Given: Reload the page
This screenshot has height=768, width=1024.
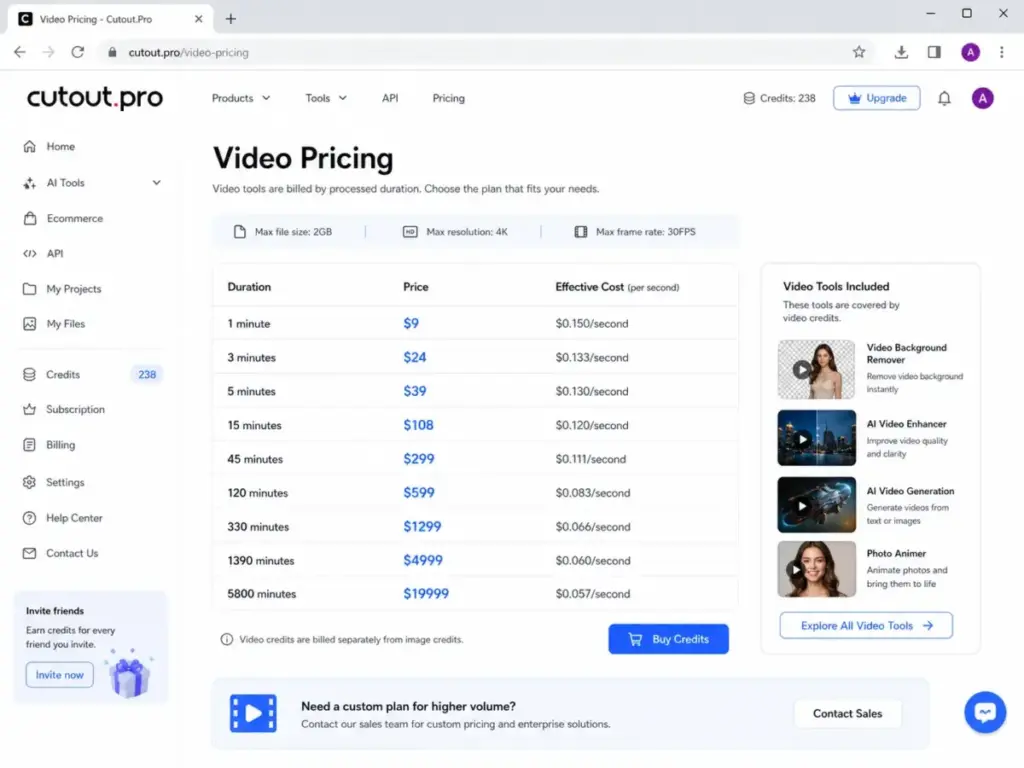Looking at the screenshot, I should [78, 52].
